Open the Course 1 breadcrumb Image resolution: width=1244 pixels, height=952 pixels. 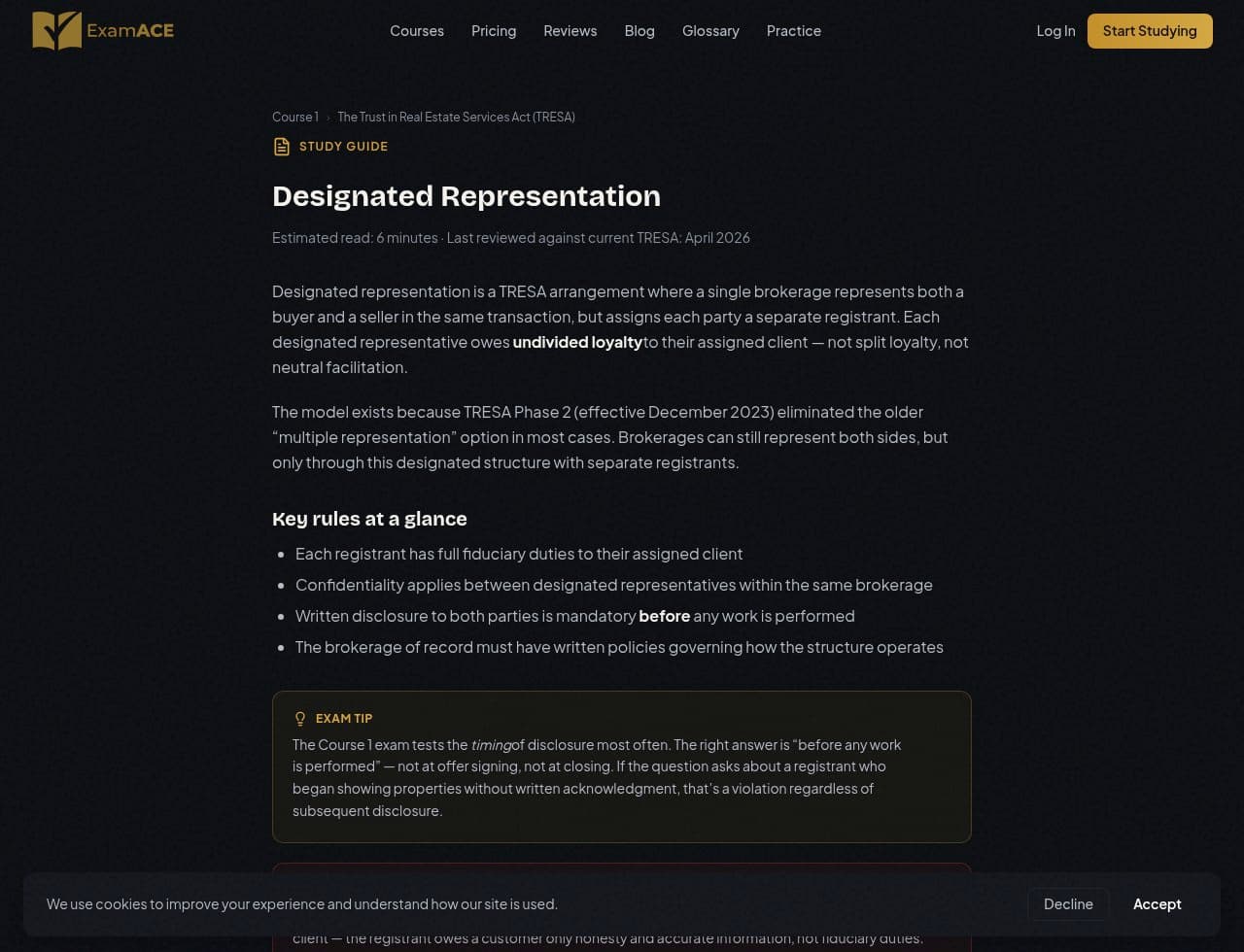pyautogui.click(x=295, y=117)
